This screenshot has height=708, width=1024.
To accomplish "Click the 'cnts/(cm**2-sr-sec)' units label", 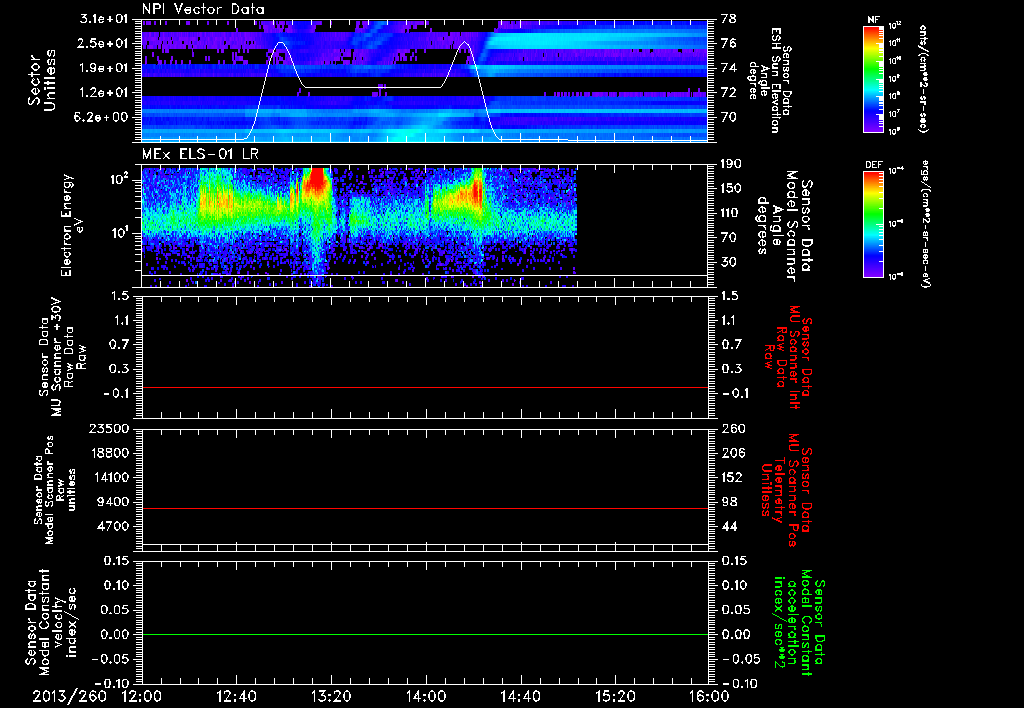I will (923, 79).
